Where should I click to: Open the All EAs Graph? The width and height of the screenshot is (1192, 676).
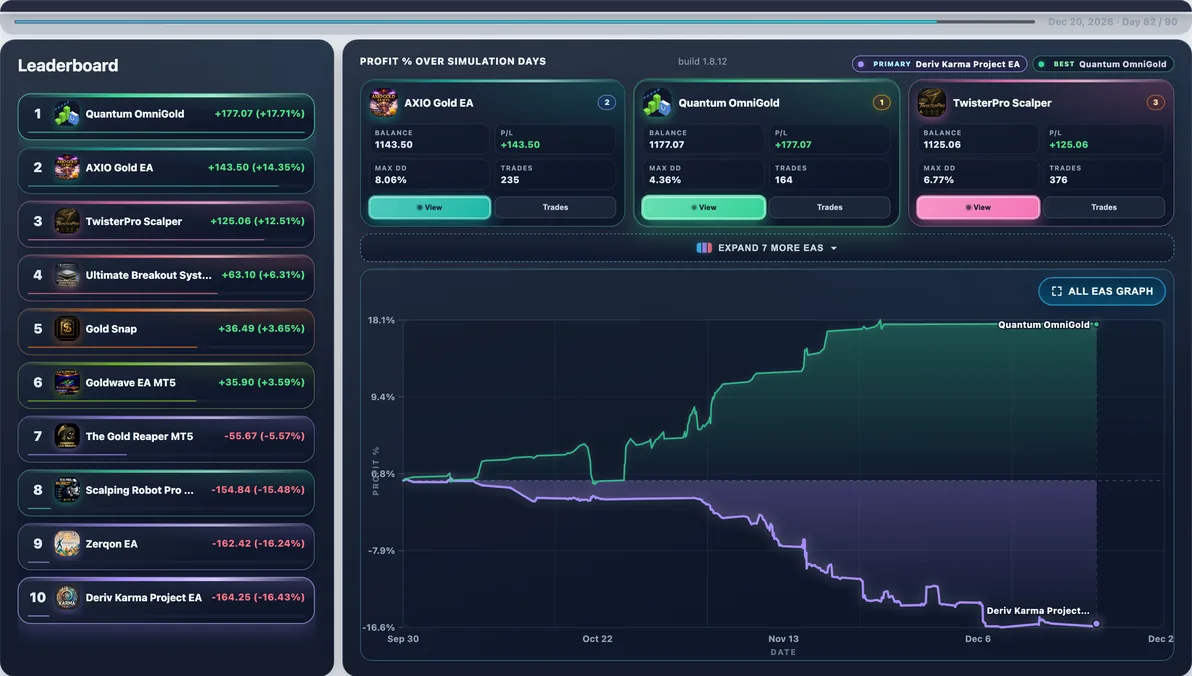point(1102,291)
